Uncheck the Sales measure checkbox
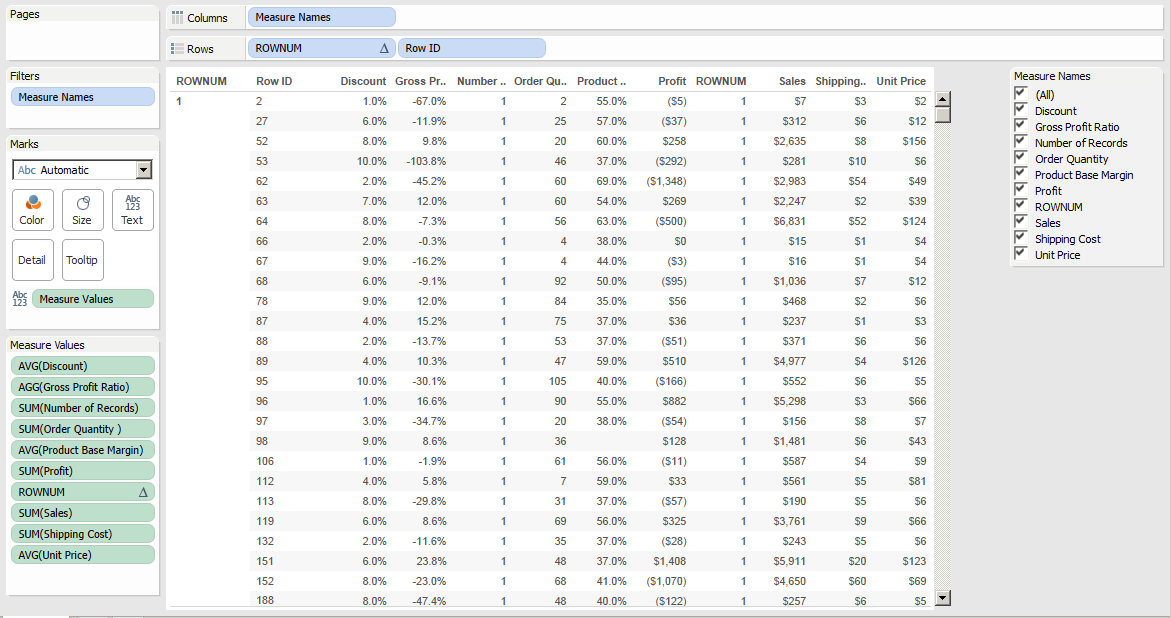 point(1021,222)
